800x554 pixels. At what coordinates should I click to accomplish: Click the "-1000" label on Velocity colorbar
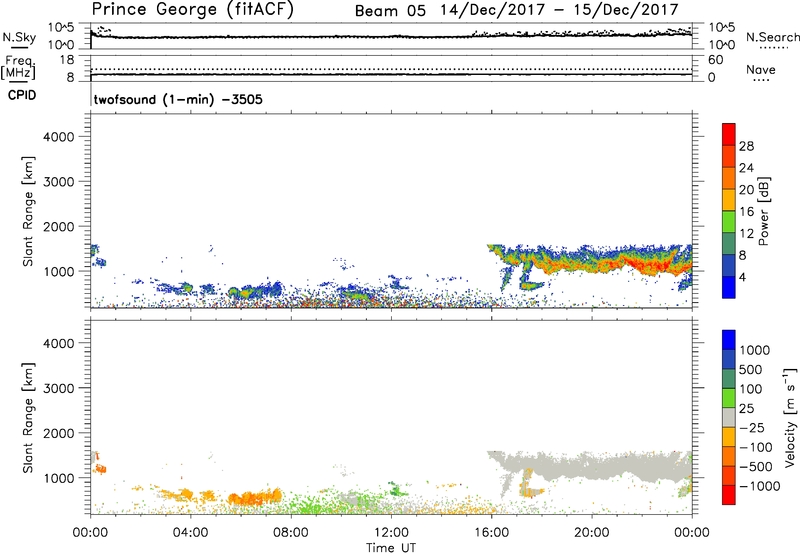pos(760,486)
